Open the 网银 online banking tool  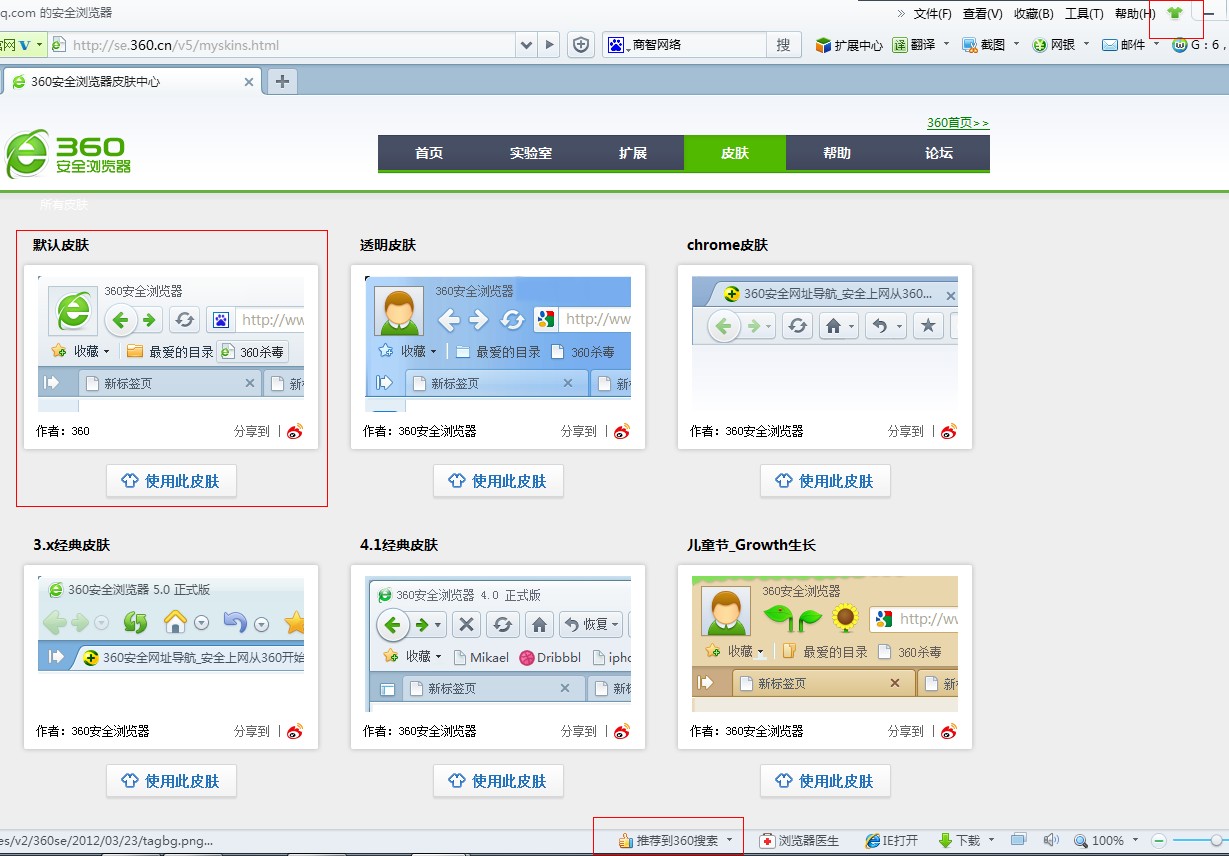[1054, 45]
